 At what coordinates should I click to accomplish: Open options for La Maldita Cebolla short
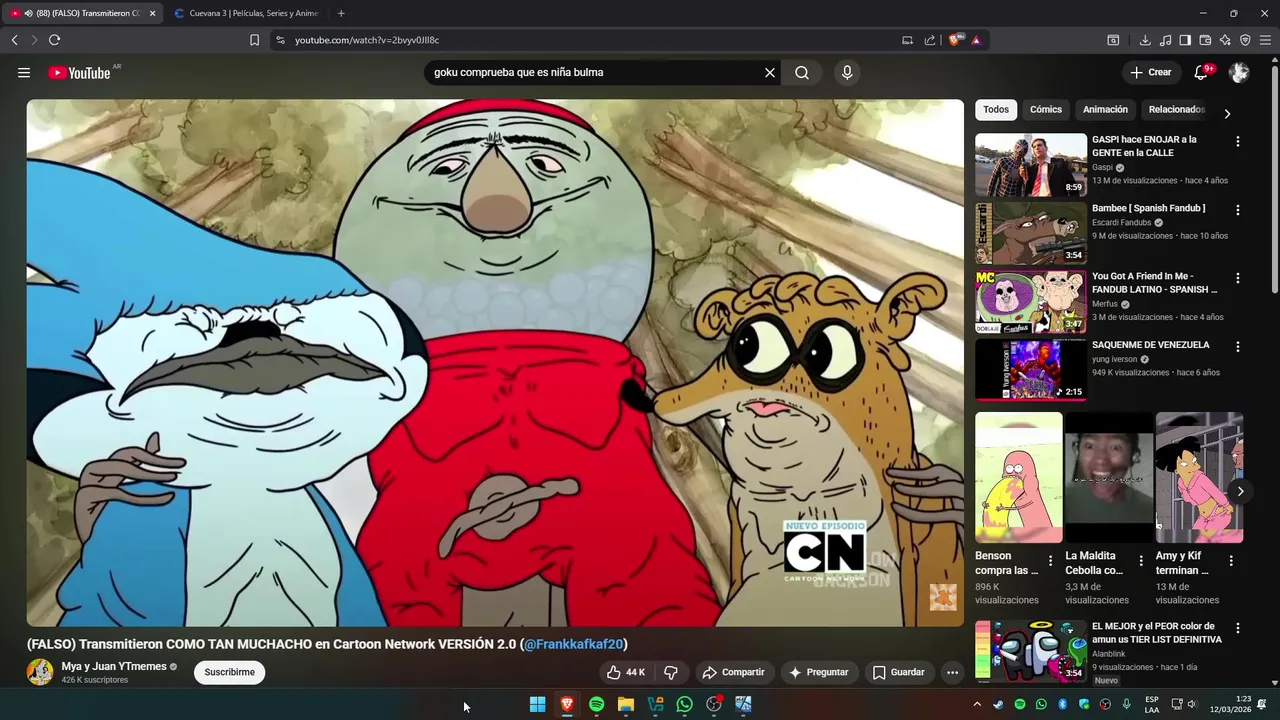click(1140, 561)
